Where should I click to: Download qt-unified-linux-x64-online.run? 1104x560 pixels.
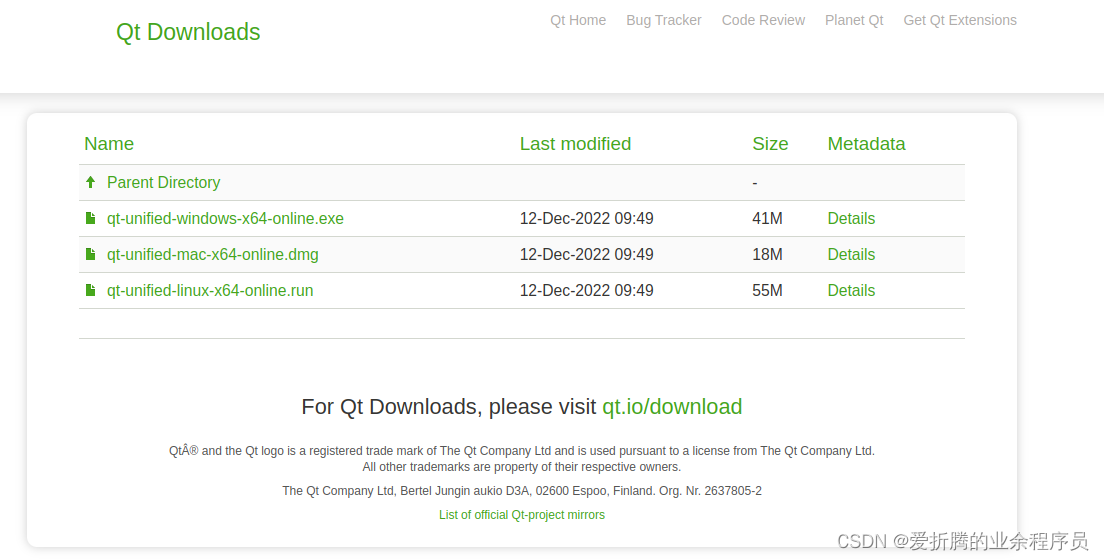click(210, 290)
